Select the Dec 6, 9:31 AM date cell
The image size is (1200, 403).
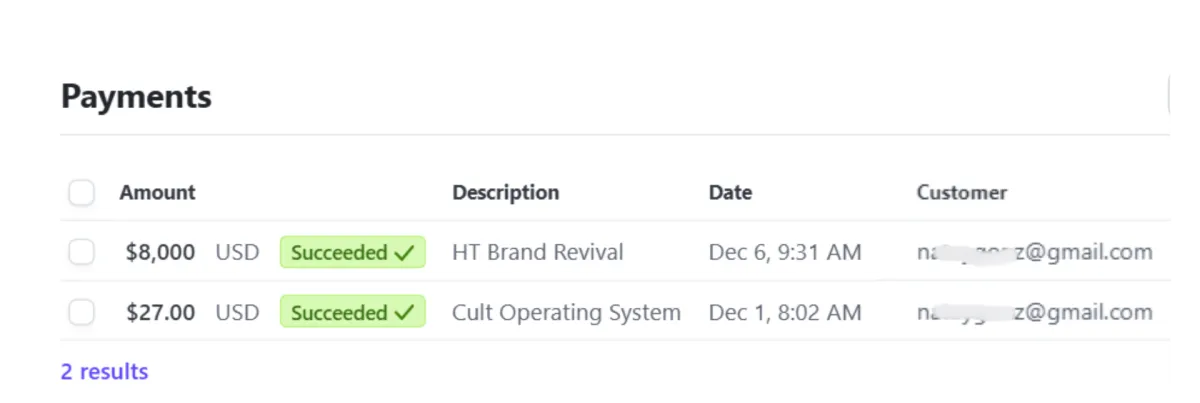tap(784, 253)
